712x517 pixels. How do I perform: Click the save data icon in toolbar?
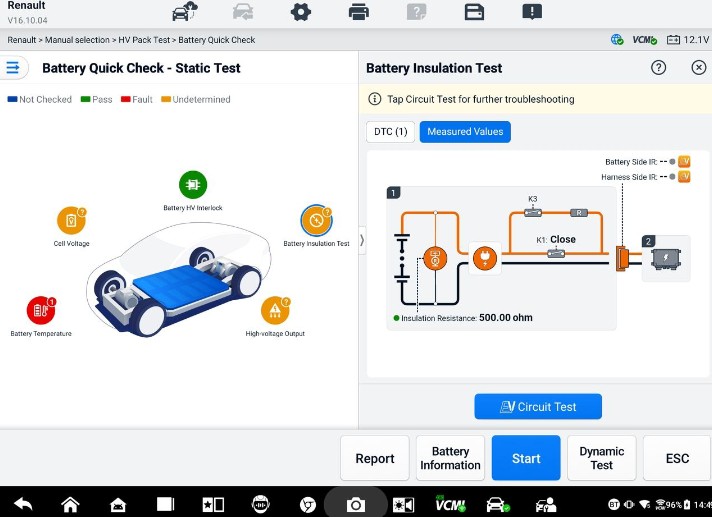pos(474,12)
